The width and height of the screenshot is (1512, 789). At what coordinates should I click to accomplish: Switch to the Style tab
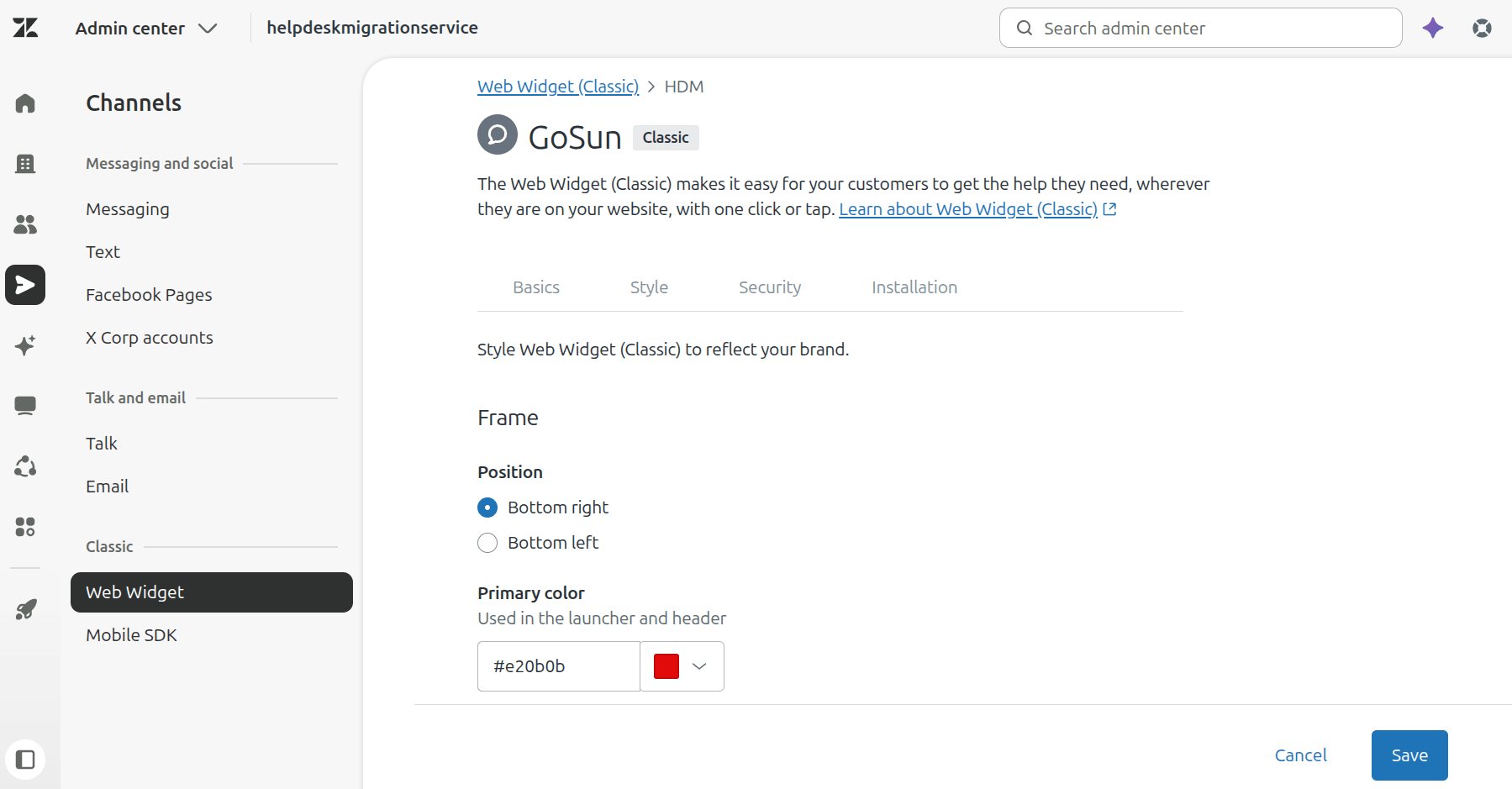click(649, 287)
